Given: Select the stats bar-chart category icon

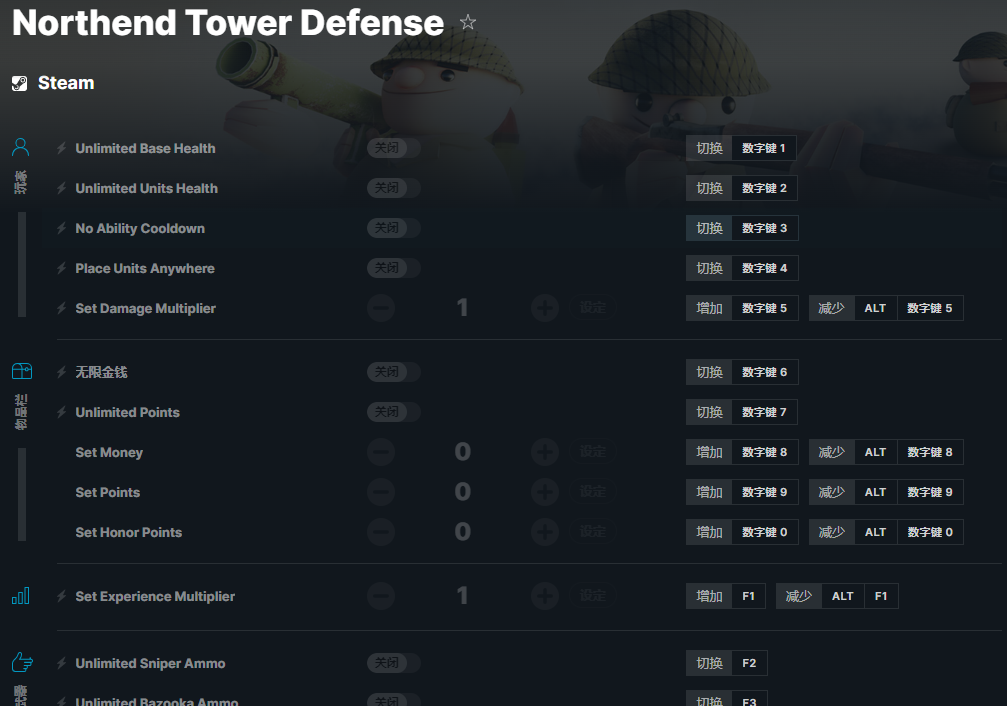Looking at the screenshot, I should pyautogui.click(x=21, y=596).
